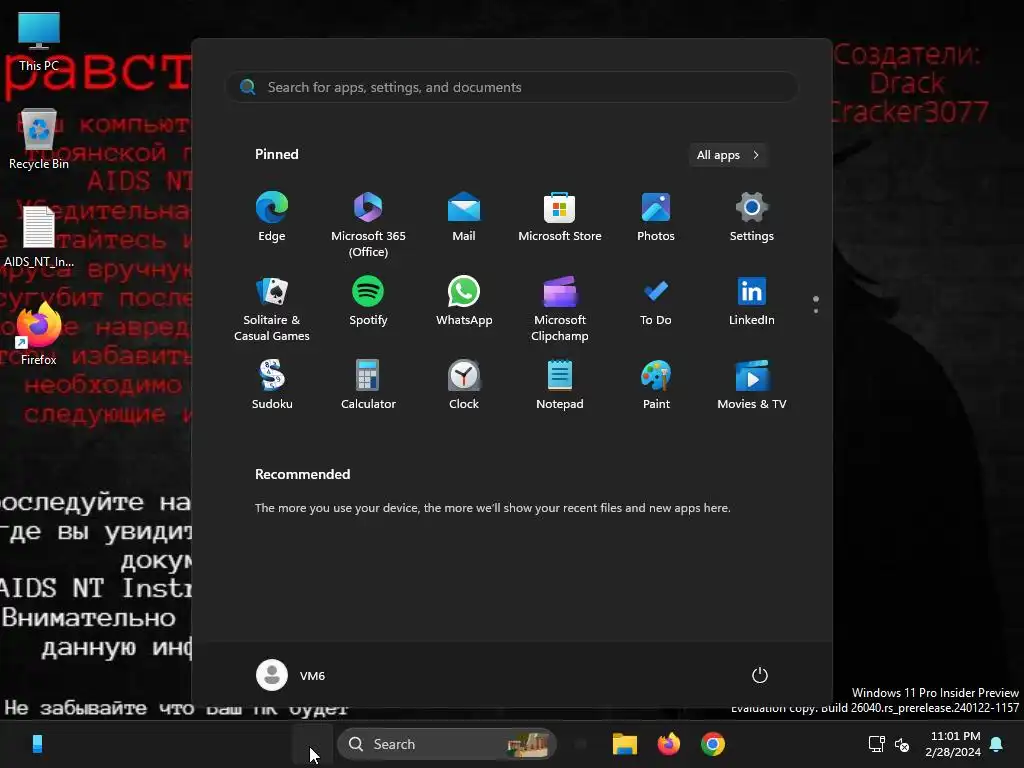Open Microsoft Store
Screen dimensions: 1024x768
pos(560,217)
